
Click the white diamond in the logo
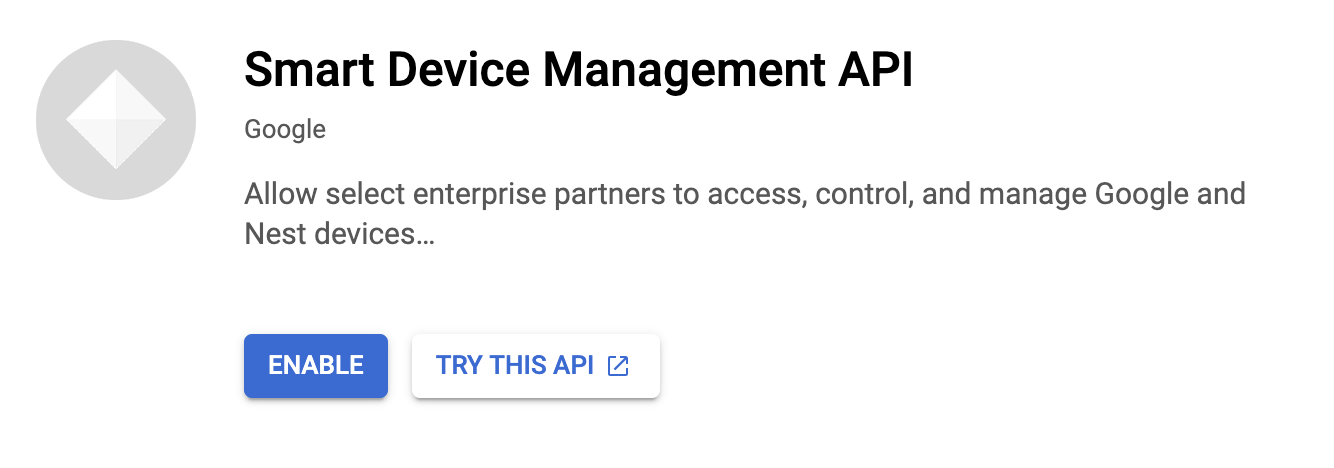click(116, 121)
